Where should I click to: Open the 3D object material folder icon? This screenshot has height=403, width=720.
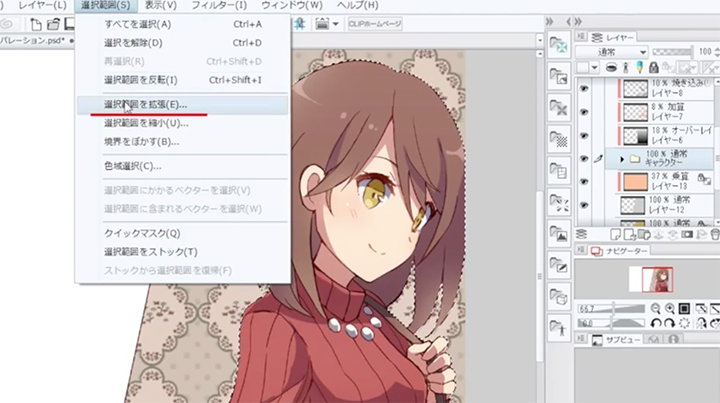pos(559,297)
